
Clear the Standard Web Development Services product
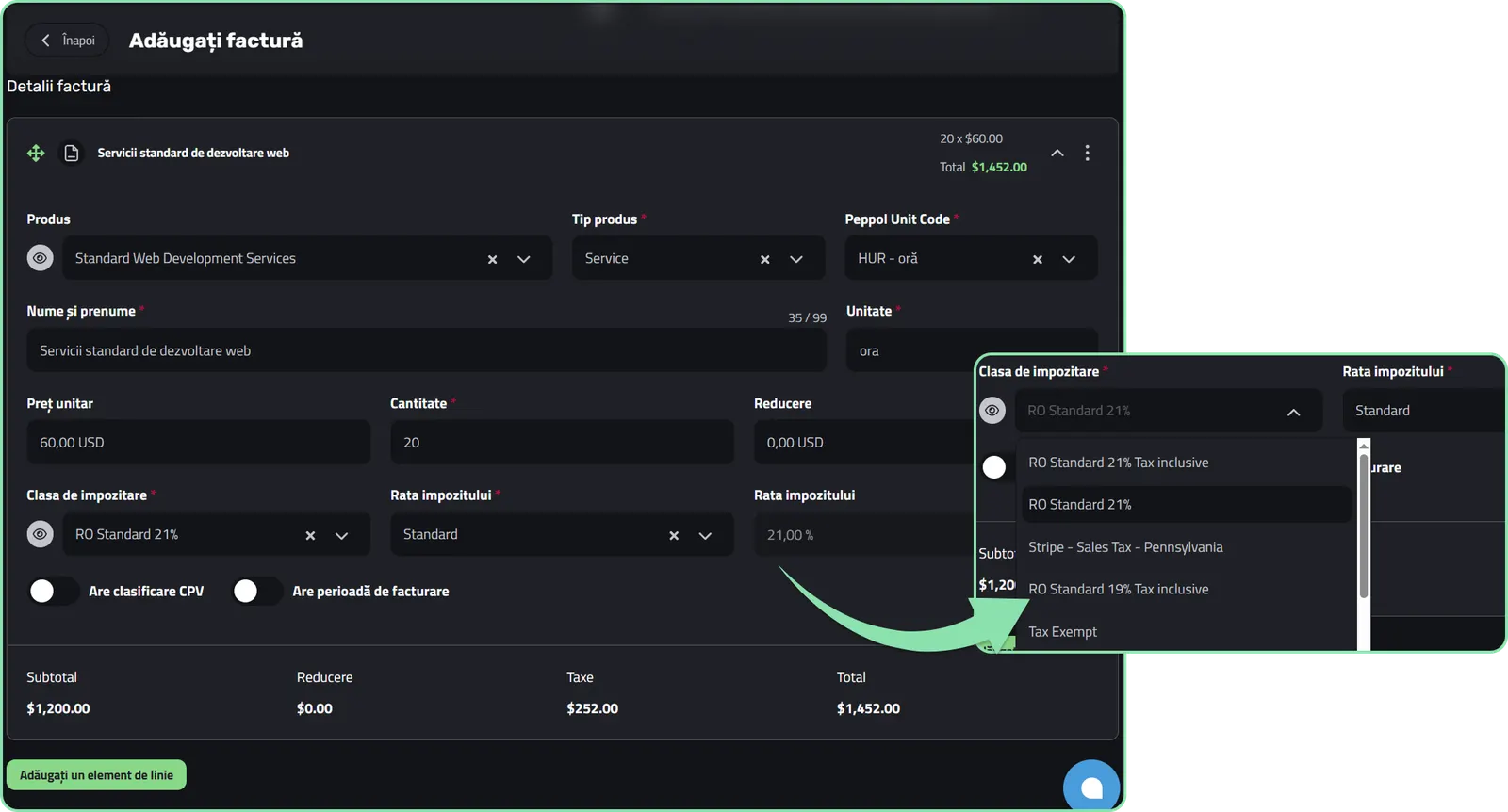click(492, 259)
